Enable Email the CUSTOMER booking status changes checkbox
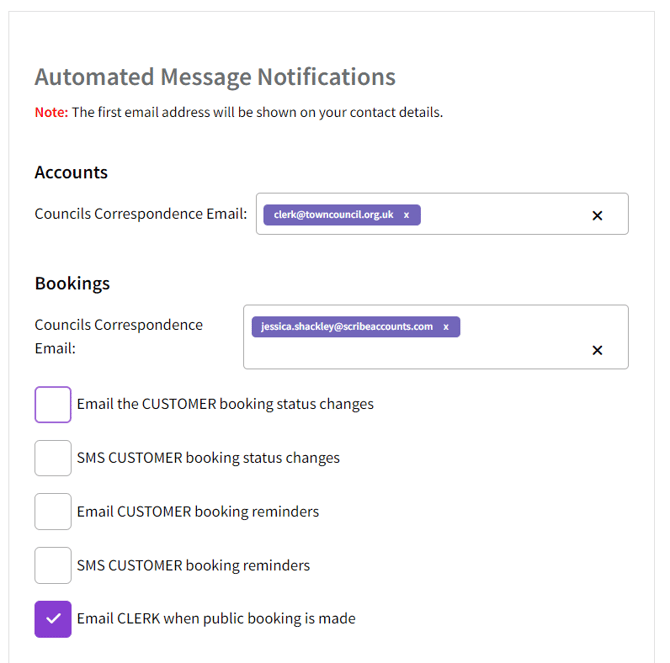 tap(53, 405)
